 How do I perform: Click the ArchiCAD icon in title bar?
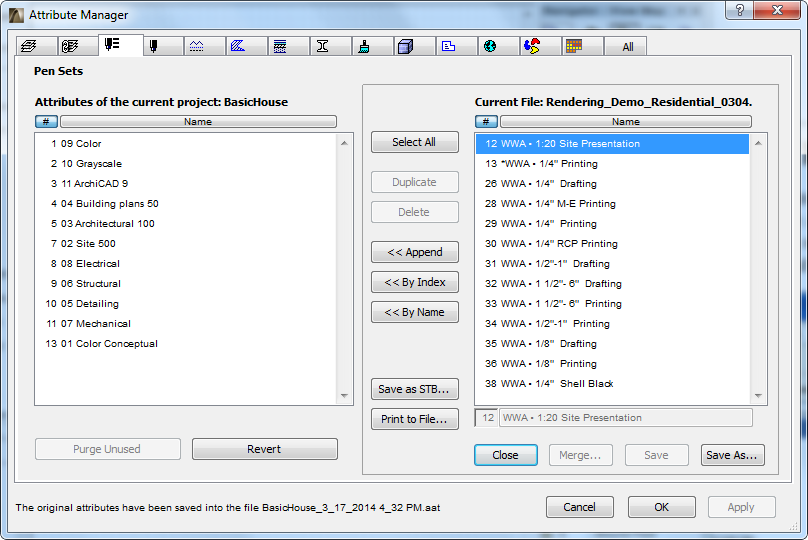(16, 15)
